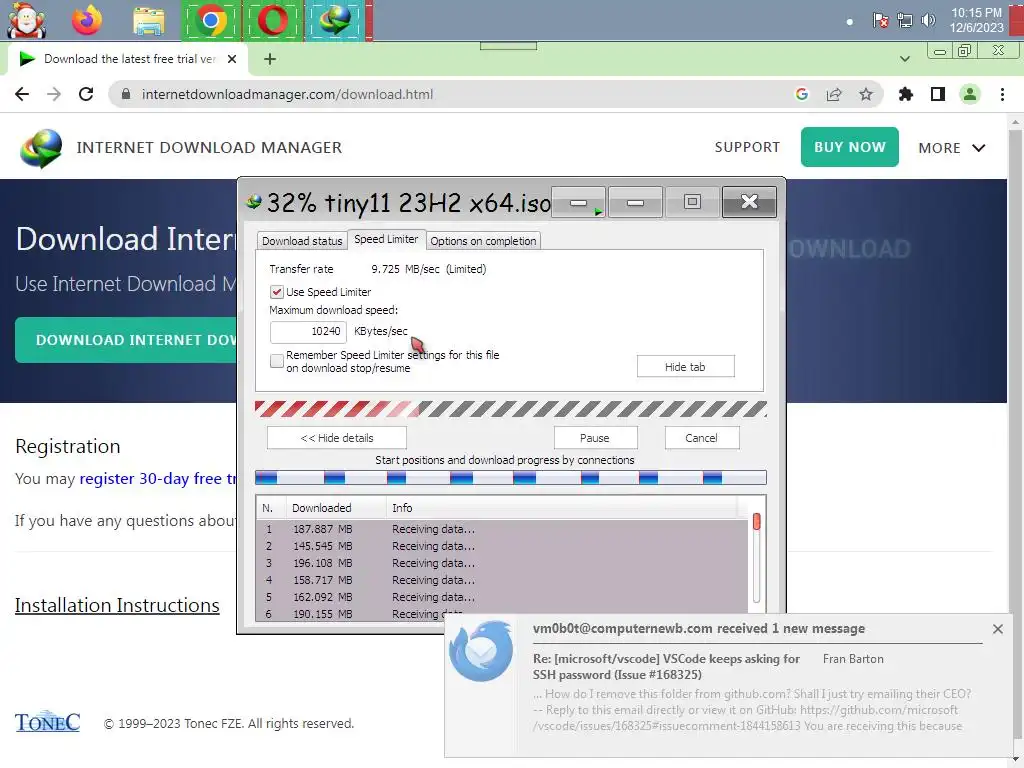The height and width of the screenshot is (768, 1024).
Task: Open Chrome extensions puzzle icon
Action: click(906, 94)
